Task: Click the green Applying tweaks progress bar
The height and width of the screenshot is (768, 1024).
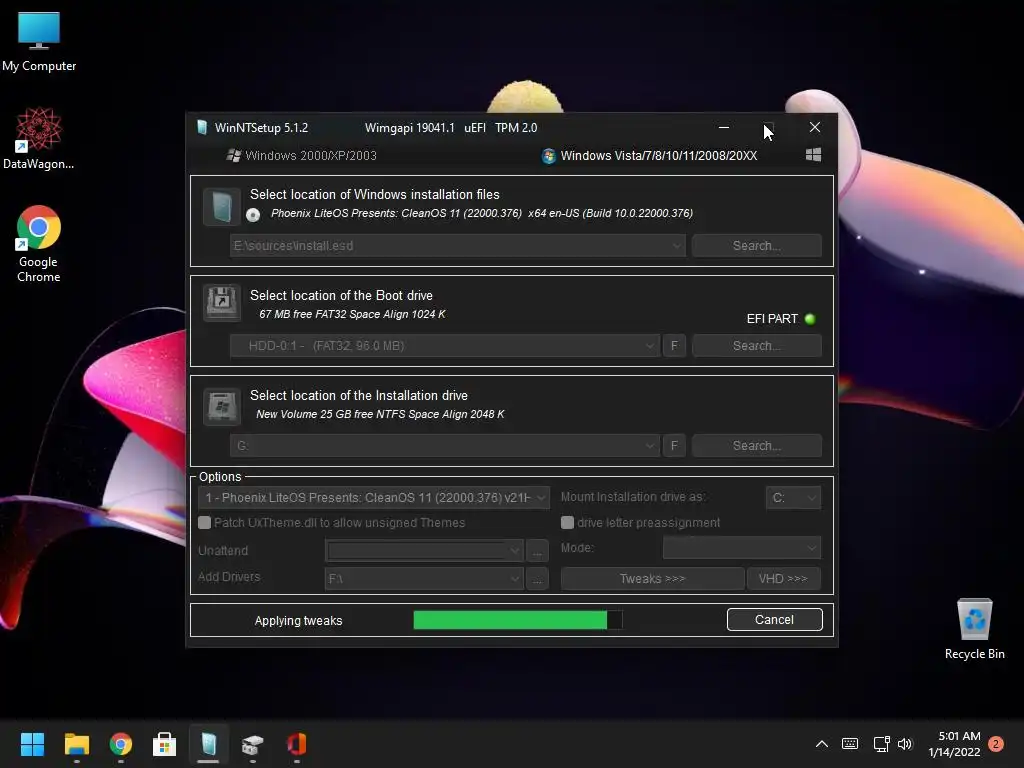Action: coord(518,620)
